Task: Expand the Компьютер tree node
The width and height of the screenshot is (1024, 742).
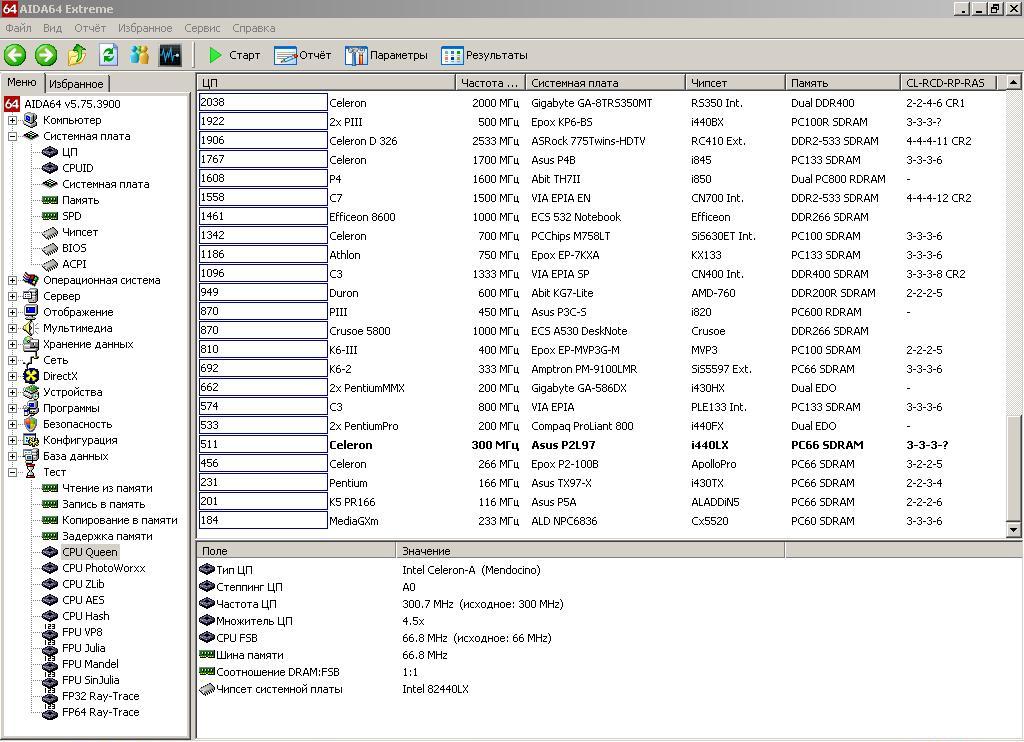Action: point(12,120)
